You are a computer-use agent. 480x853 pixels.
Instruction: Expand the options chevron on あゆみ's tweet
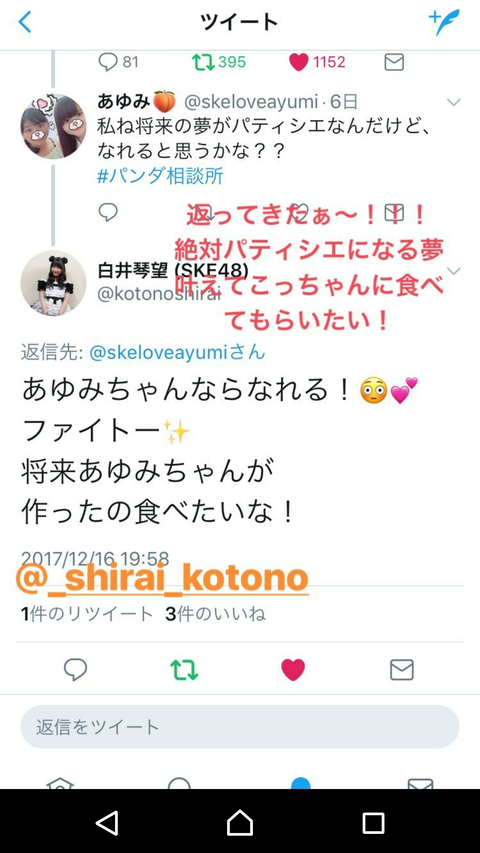click(453, 102)
